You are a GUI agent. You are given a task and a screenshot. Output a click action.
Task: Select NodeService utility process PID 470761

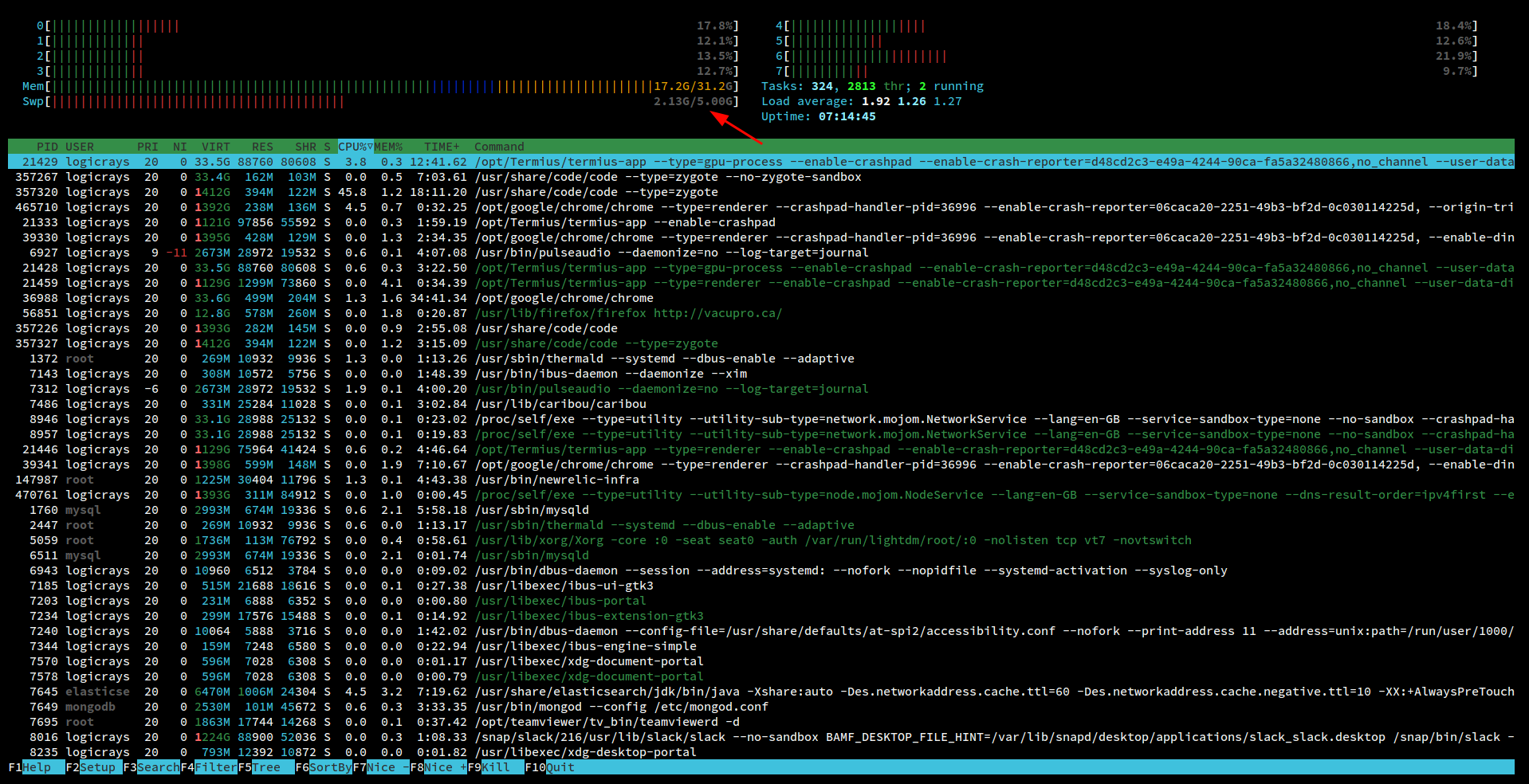(x=761, y=495)
